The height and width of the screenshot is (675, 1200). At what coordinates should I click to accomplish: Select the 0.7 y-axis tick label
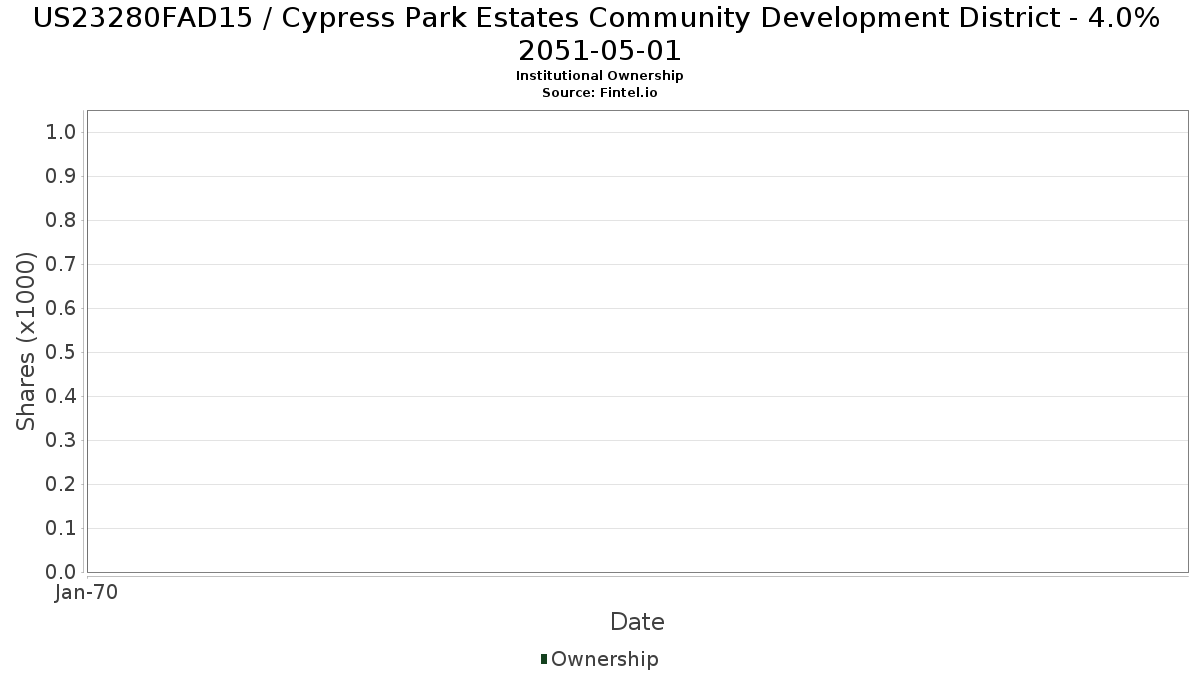(61, 265)
